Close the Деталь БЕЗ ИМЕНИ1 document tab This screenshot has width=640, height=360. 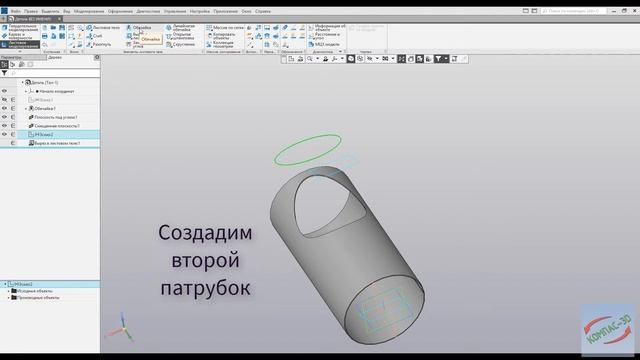[x=59, y=19]
